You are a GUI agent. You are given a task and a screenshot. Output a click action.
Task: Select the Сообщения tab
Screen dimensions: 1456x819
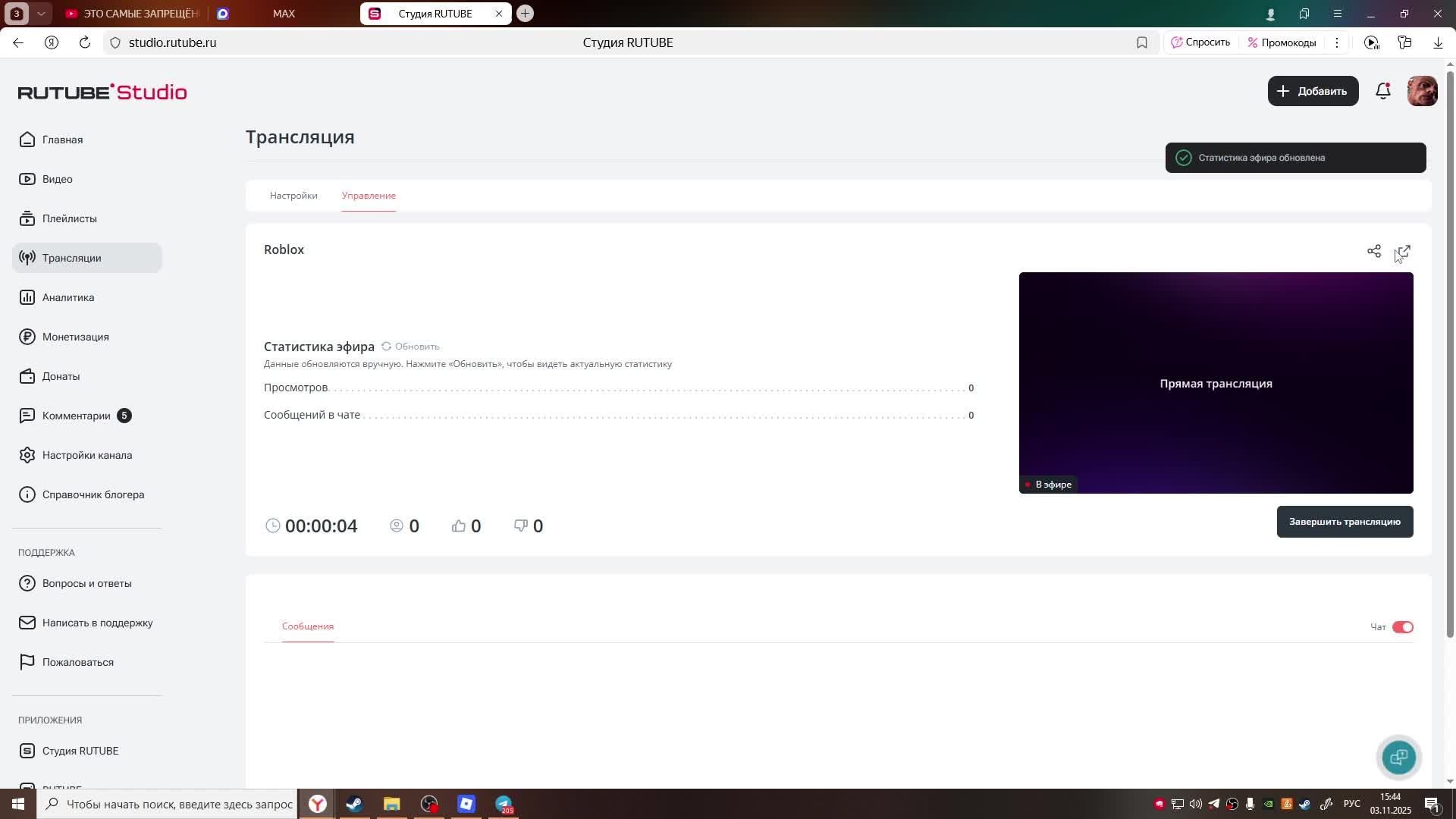point(306,626)
